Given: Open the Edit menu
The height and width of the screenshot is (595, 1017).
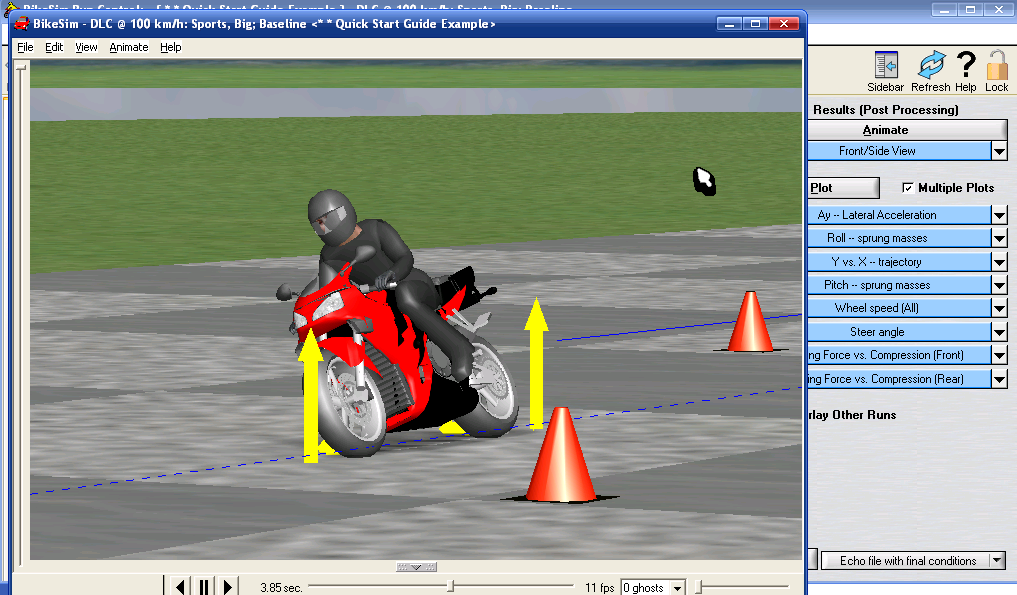Looking at the screenshot, I should (54, 47).
